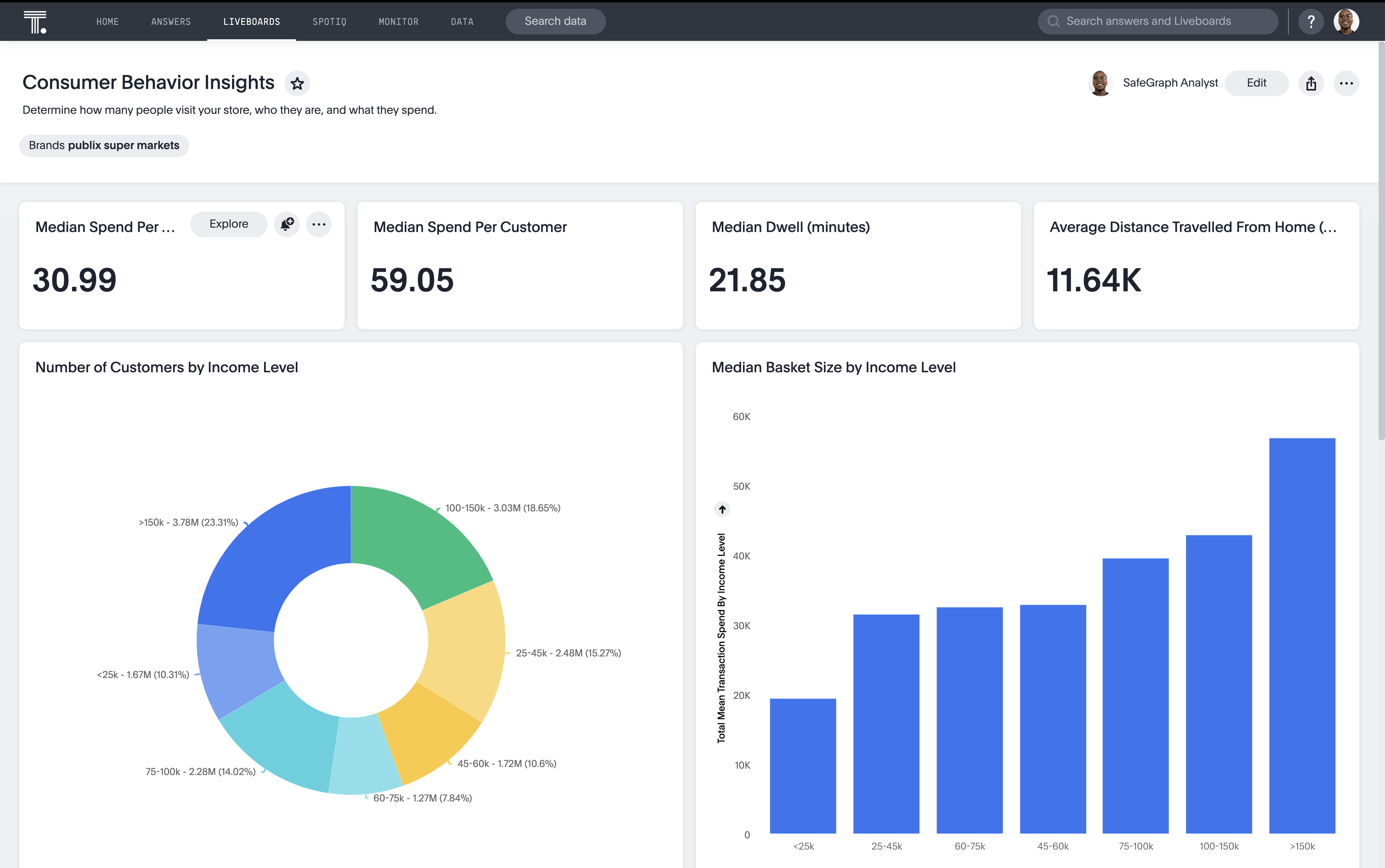Screen dimensions: 1385x868
Task: Switch to the Answers tab
Action: click(x=170, y=22)
